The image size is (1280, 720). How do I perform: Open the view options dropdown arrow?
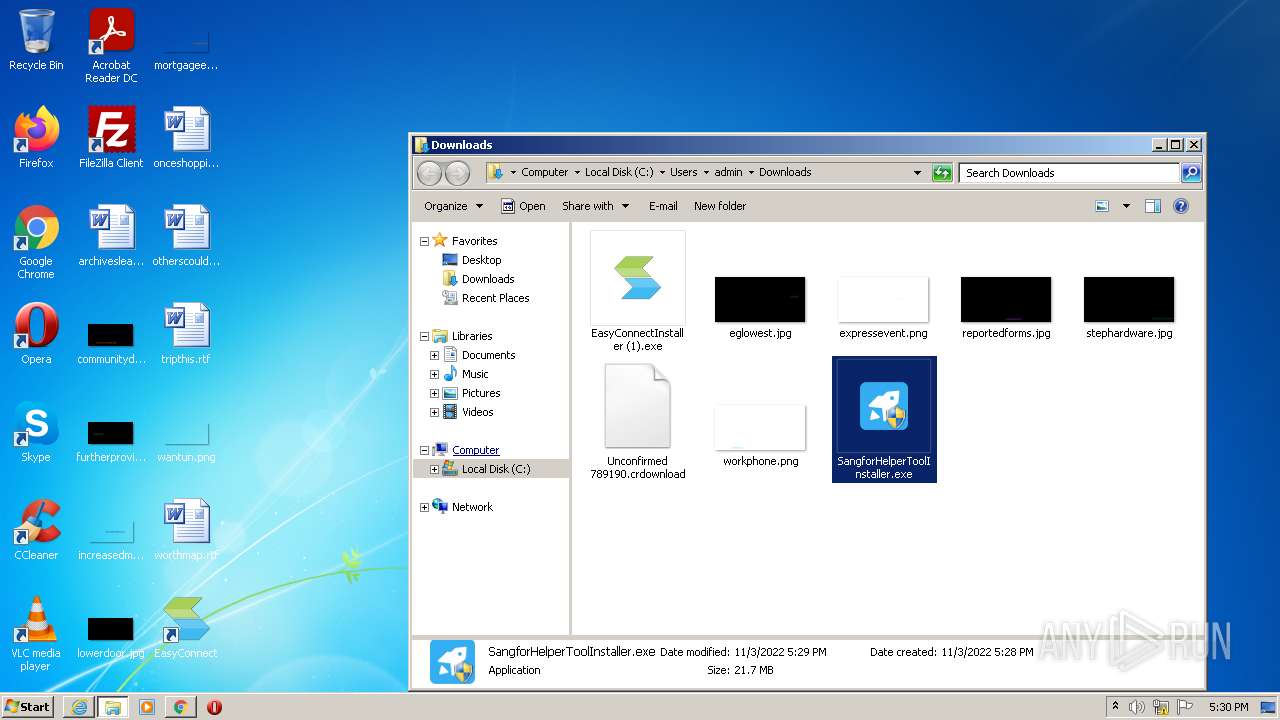tap(1126, 206)
